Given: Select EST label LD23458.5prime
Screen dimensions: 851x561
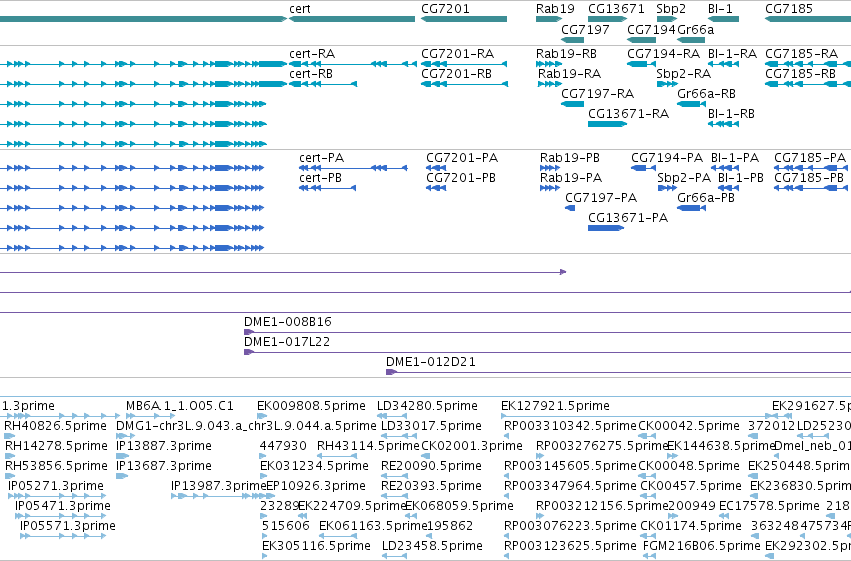Looking at the screenshot, I should tap(432, 546).
